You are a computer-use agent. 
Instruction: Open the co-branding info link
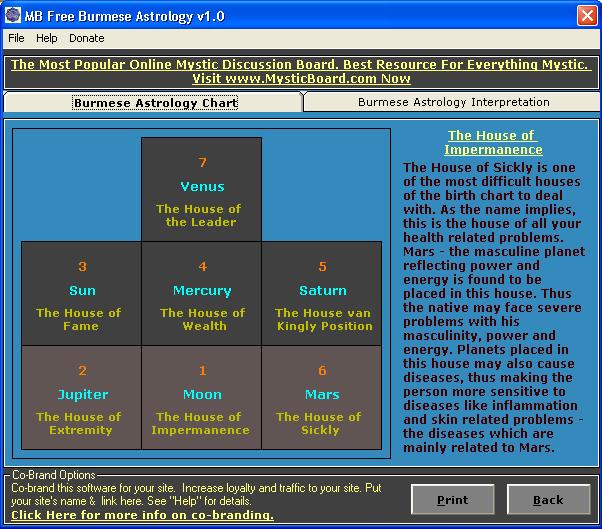142,515
